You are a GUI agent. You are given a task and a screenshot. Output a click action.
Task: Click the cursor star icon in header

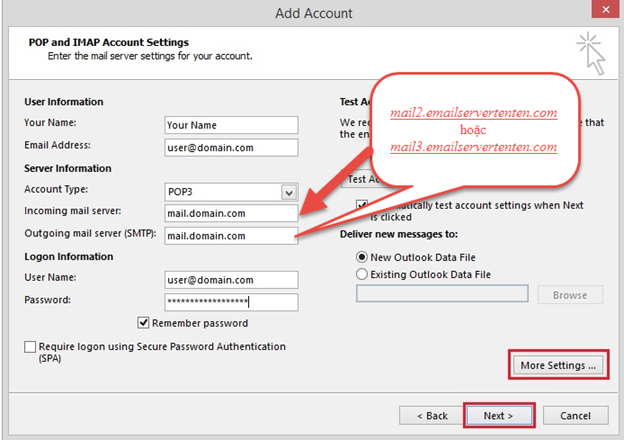589,54
